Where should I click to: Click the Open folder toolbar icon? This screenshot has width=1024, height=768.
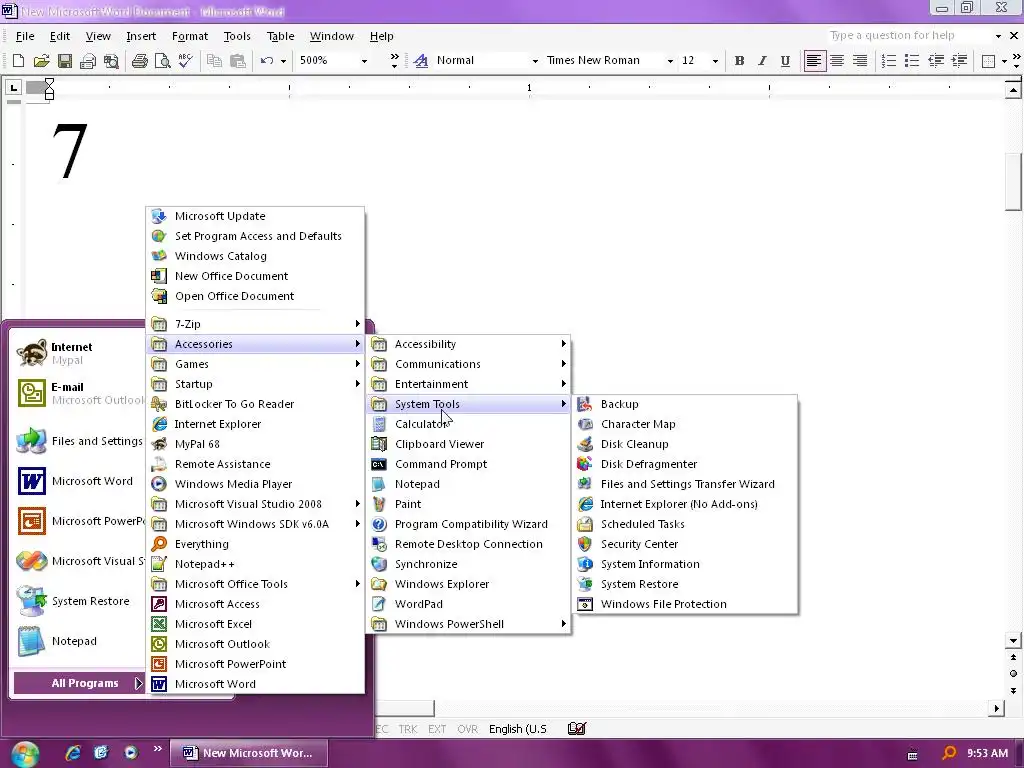coord(41,61)
